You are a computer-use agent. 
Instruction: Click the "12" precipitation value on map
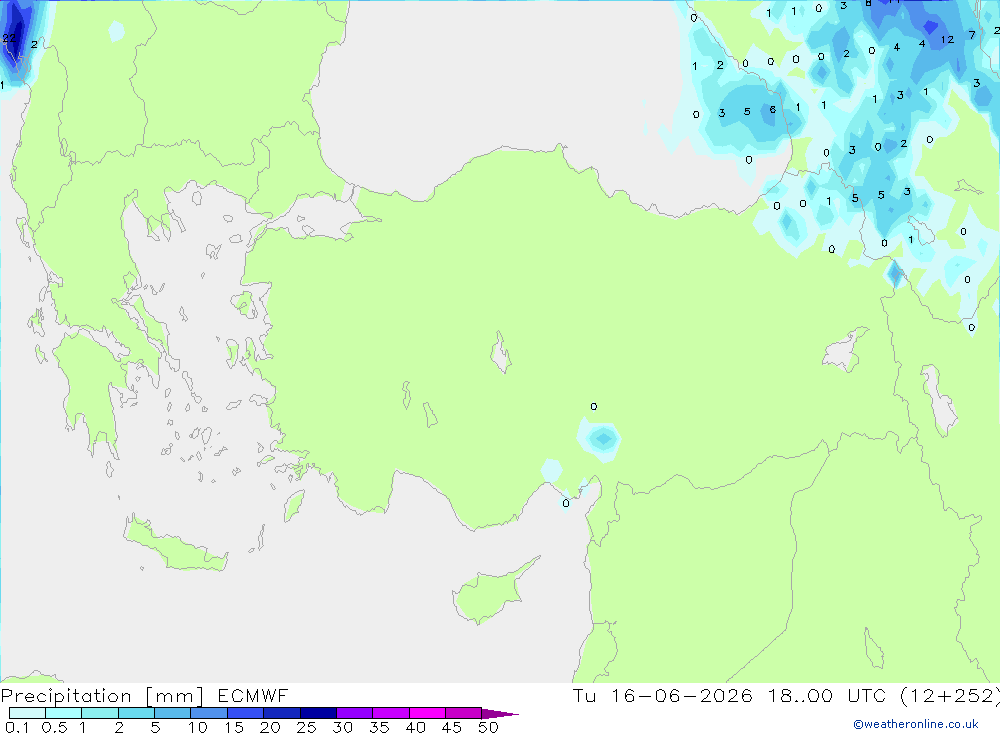click(947, 40)
